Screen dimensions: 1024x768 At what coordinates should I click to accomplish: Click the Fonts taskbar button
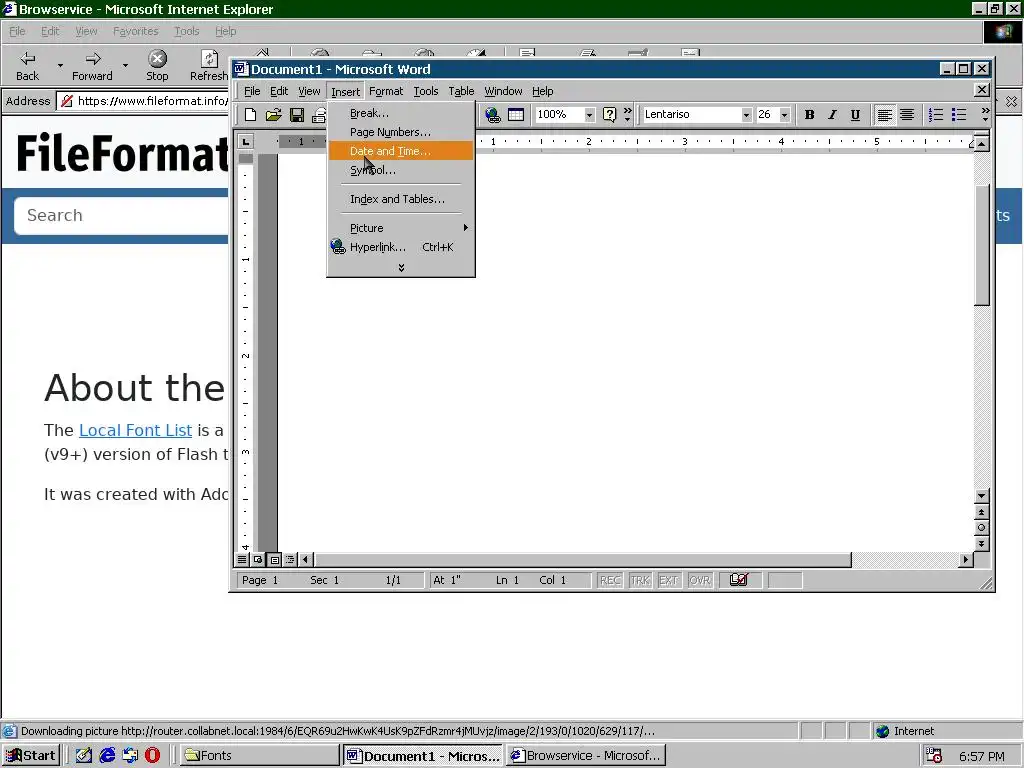pos(259,756)
